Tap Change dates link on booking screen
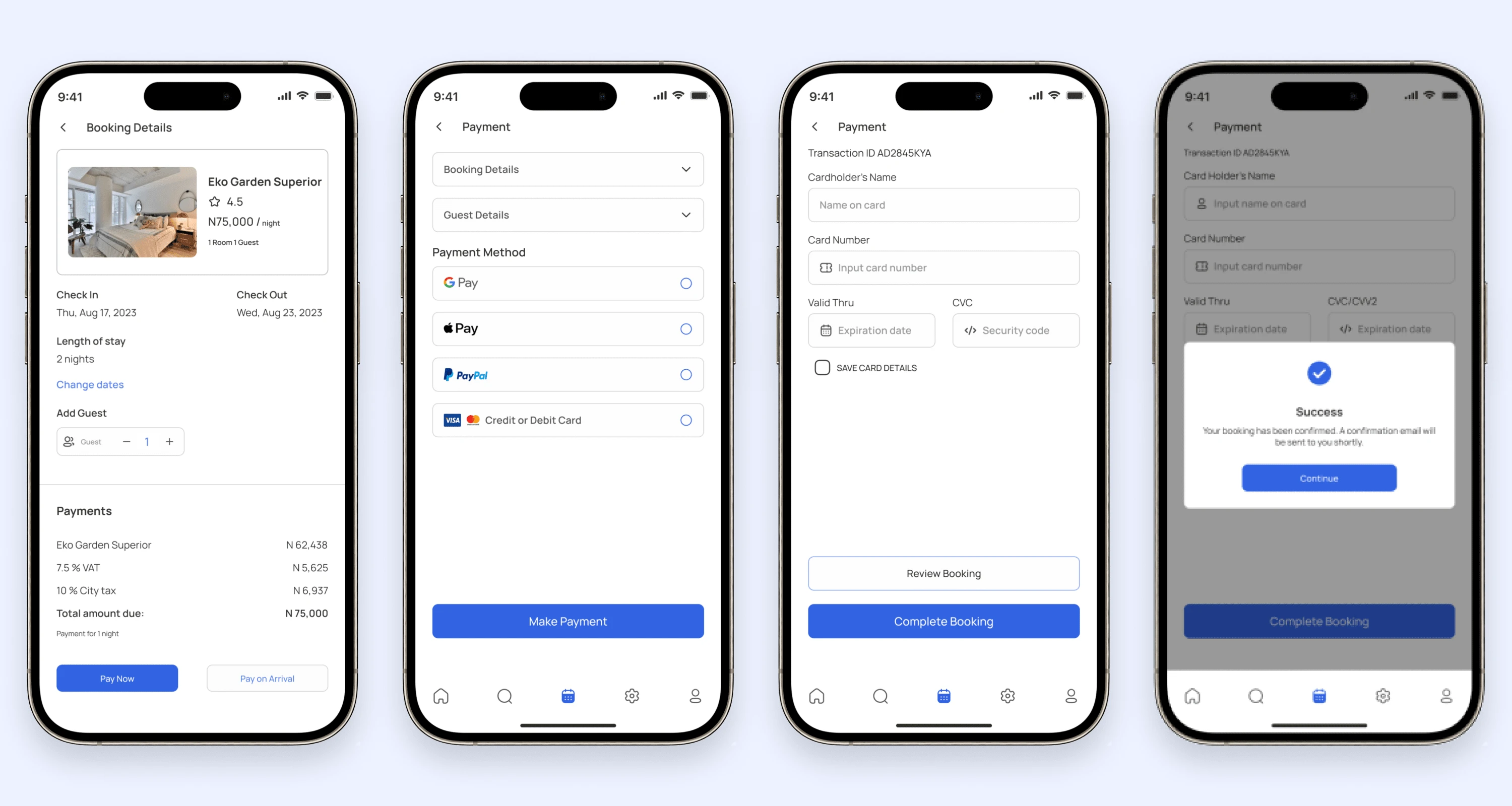This screenshot has width=1512, height=806. point(90,384)
